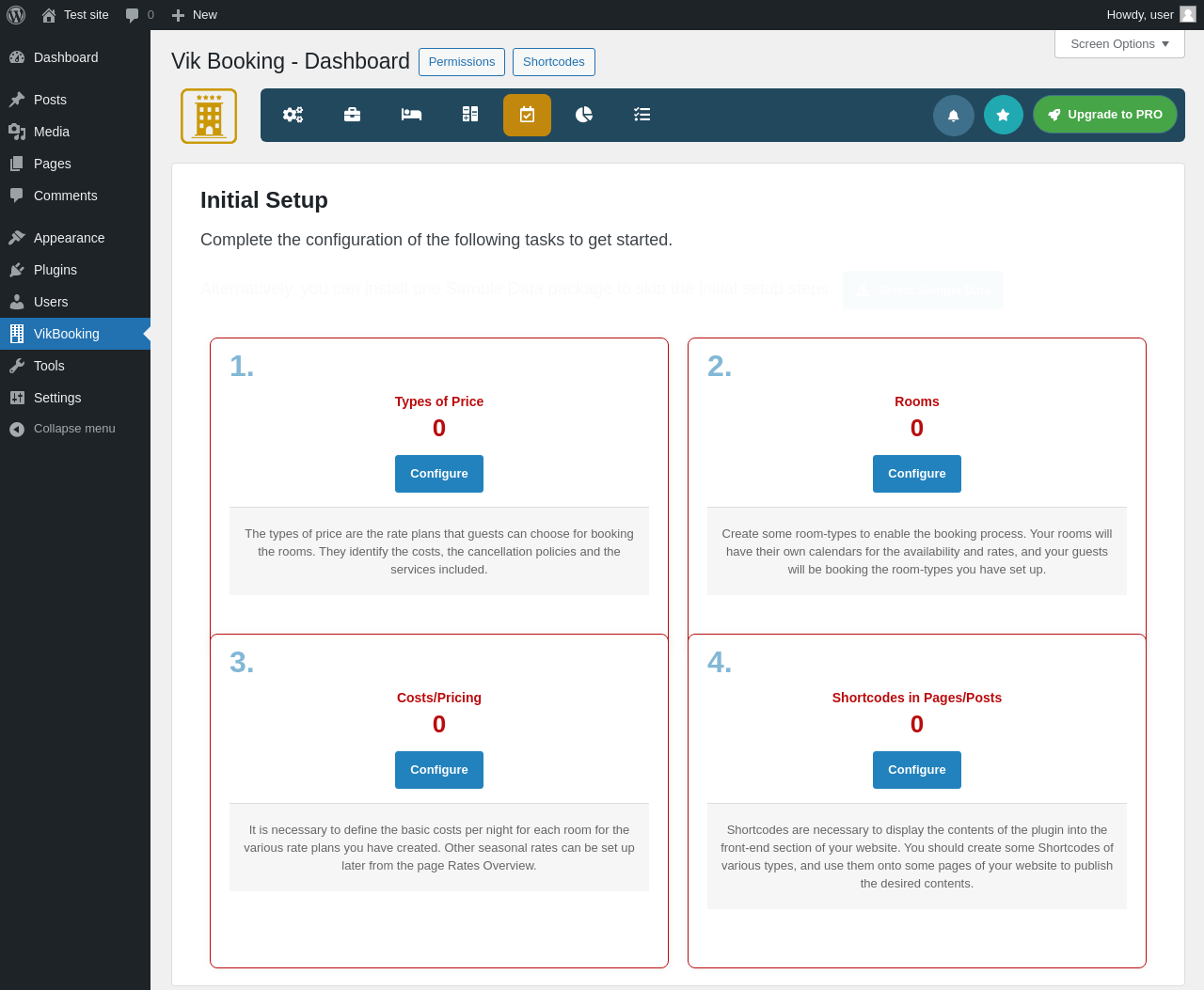This screenshot has height=990, width=1204.
Task: Open the bed icon rooms menu
Action: tap(411, 115)
